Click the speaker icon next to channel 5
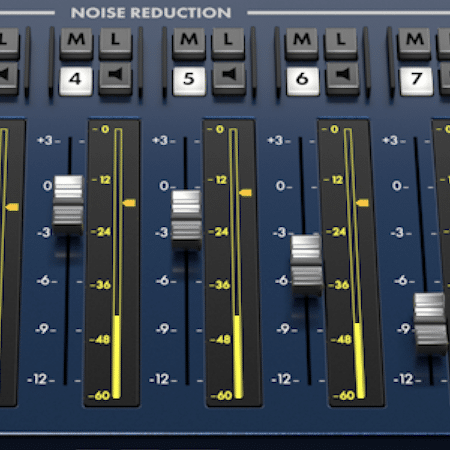This screenshot has height=450, width=450. pyautogui.click(x=229, y=78)
